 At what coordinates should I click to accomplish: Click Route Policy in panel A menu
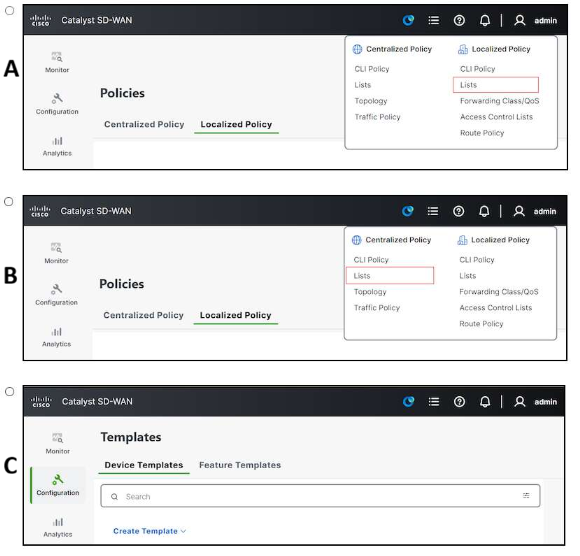pyautogui.click(x=482, y=133)
